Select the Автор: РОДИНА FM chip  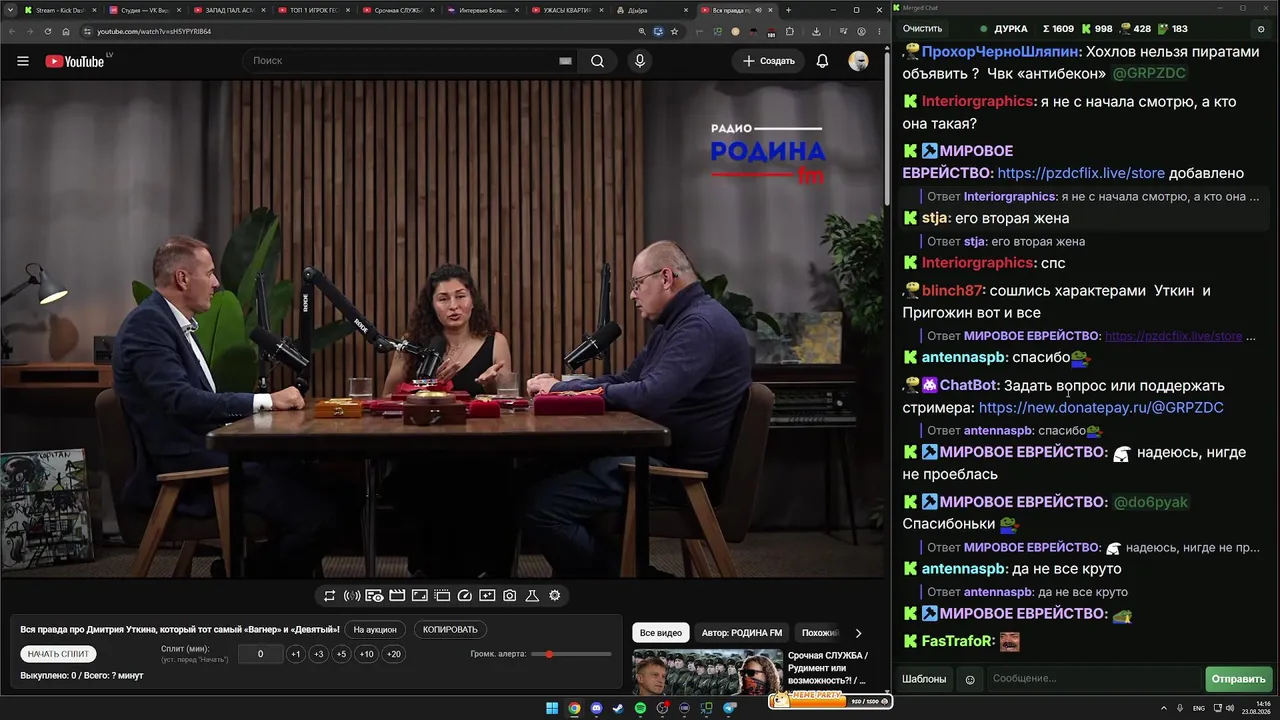point(742,633)
